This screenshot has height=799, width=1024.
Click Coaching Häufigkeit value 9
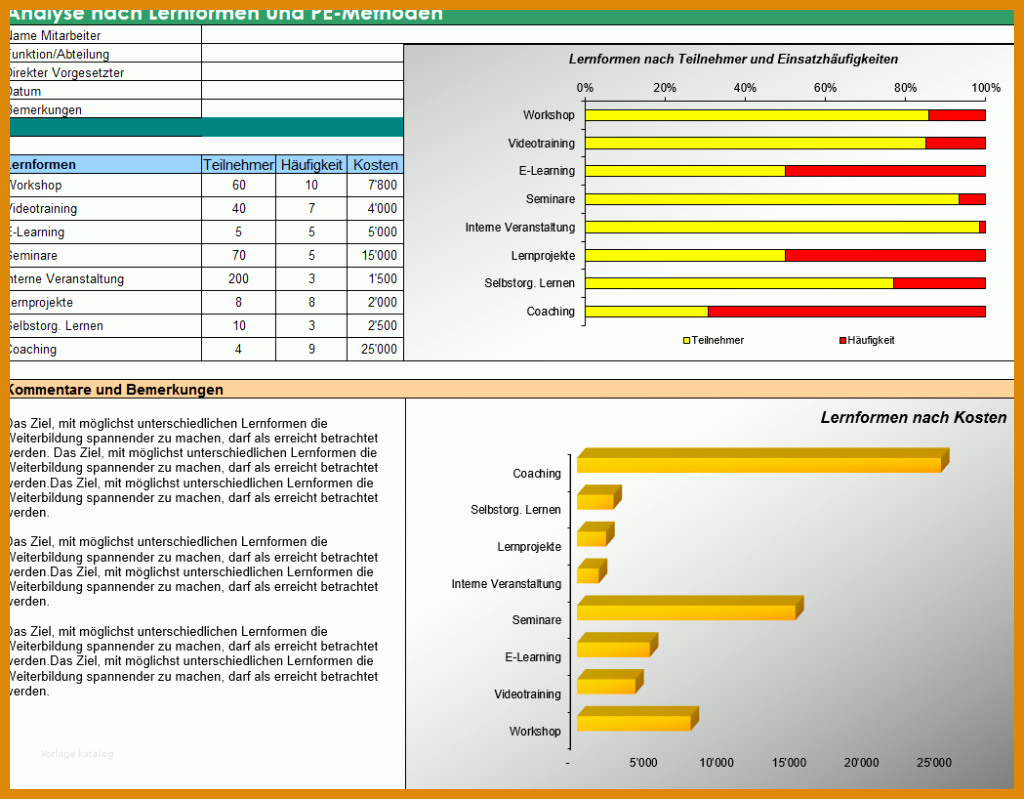click(312, 350)
